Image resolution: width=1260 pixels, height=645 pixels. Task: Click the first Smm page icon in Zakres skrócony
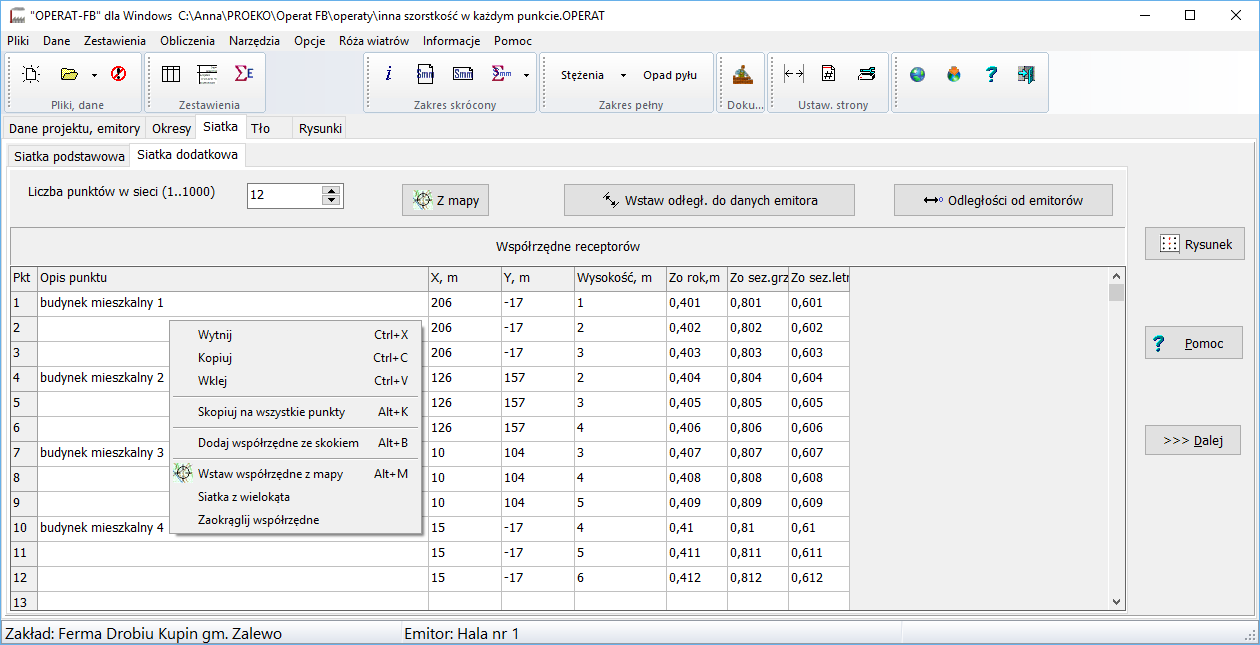pyautogui.click(x=426, y=74)
